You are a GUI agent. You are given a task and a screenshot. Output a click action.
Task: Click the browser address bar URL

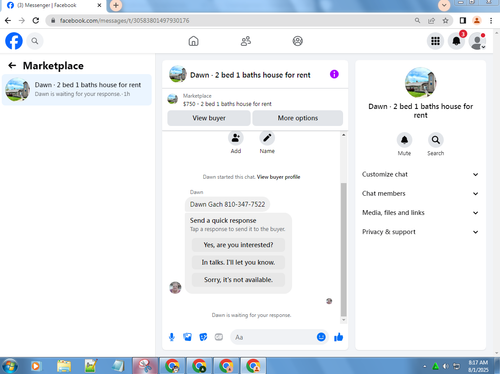tap(125, 21)
